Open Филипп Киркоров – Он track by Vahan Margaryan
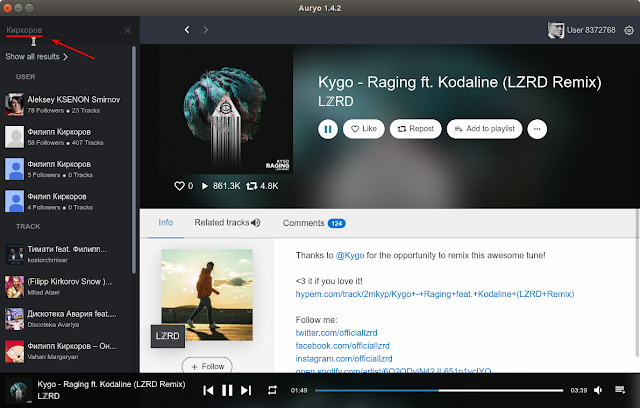 [x=65, y=351]
